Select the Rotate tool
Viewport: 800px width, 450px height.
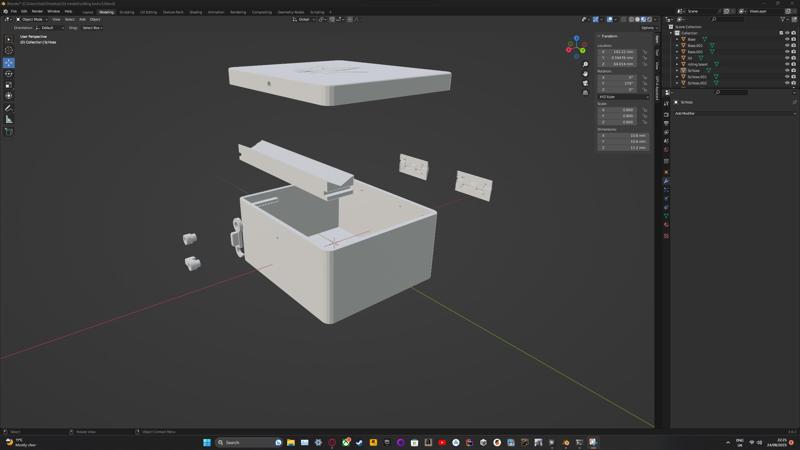click(9, 74)
